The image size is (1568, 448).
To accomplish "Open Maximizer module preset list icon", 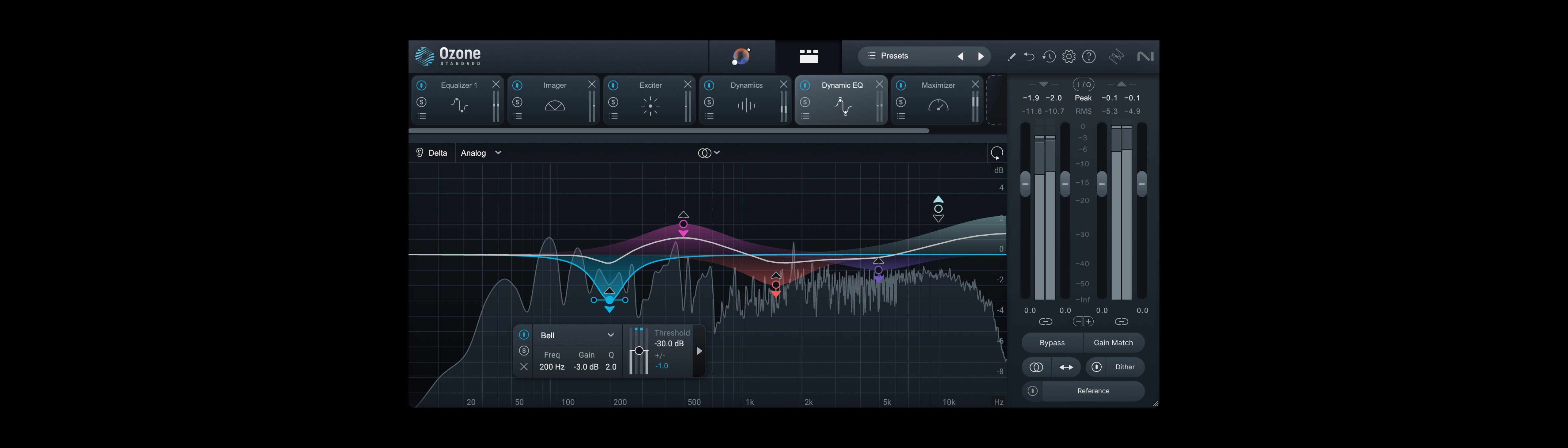I will click(x=902, y=116).
